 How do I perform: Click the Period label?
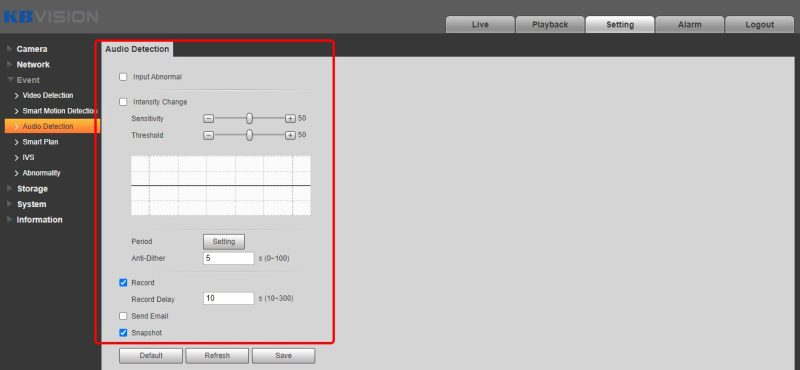coord(142,242)
